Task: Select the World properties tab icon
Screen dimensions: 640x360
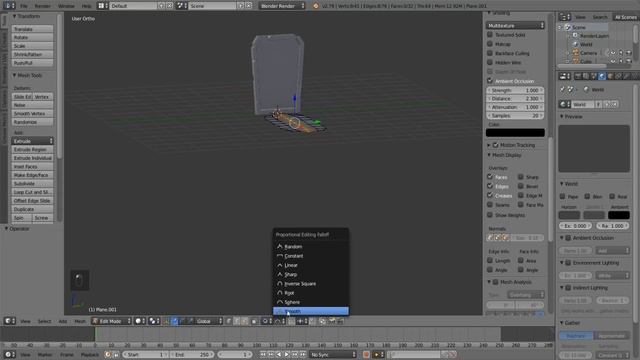Action: pos(602,76)
